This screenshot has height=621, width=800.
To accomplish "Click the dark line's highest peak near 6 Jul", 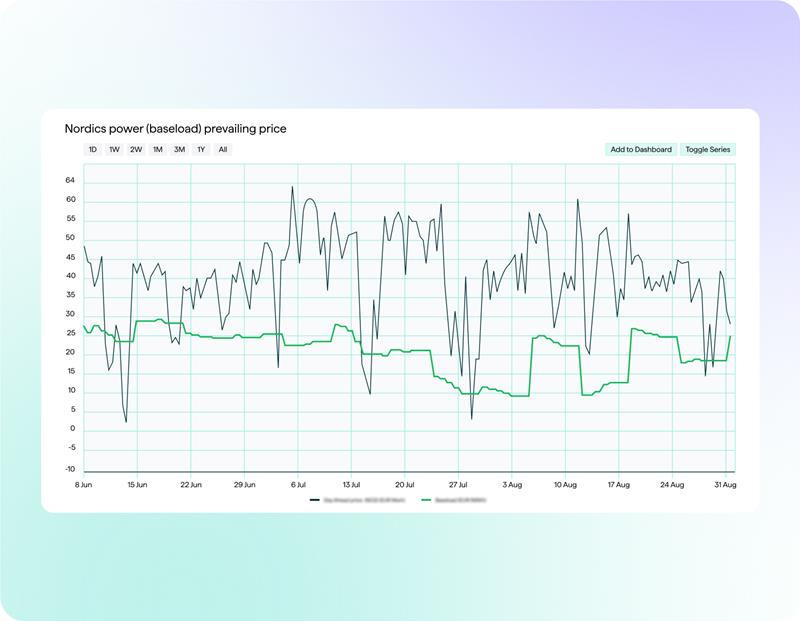I will (292, 186).
